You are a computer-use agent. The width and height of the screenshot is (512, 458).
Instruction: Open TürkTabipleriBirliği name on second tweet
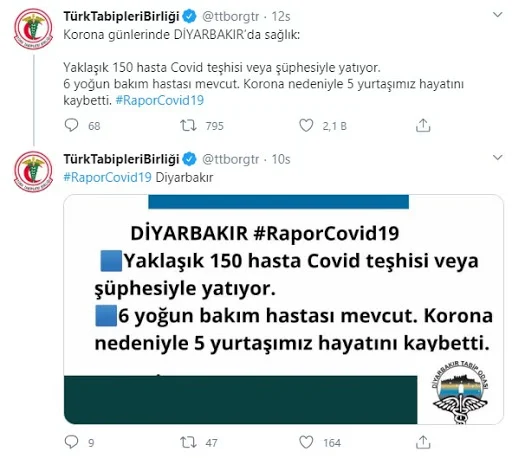[121, 159]
